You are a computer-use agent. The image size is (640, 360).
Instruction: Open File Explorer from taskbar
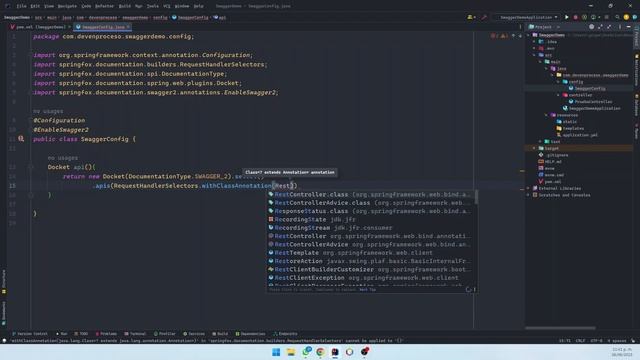click(291, 352)
